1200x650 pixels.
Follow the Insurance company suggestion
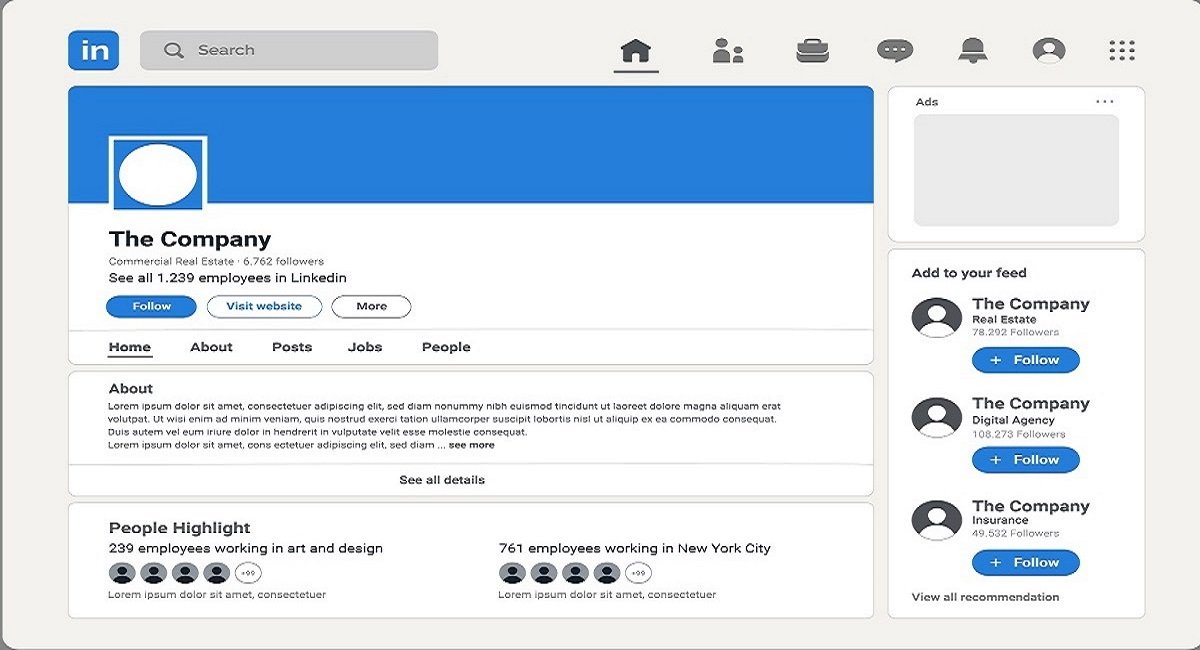tap(1025, 563)
